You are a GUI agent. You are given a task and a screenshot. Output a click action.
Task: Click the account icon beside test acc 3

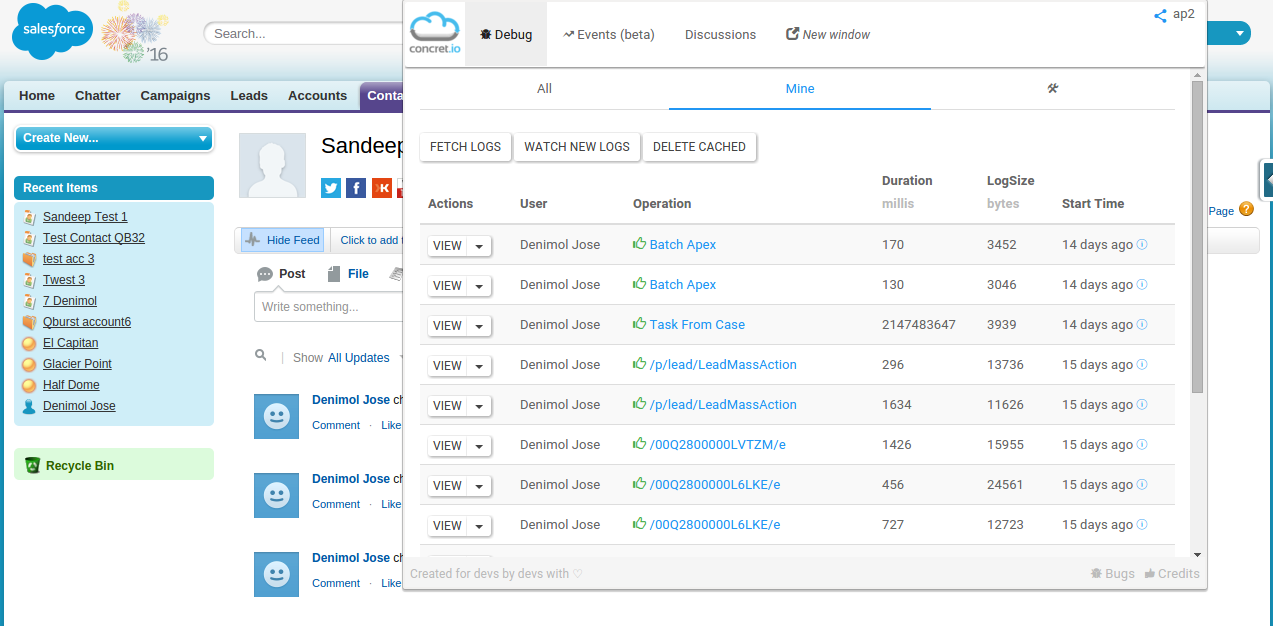[x=29, y=259]
